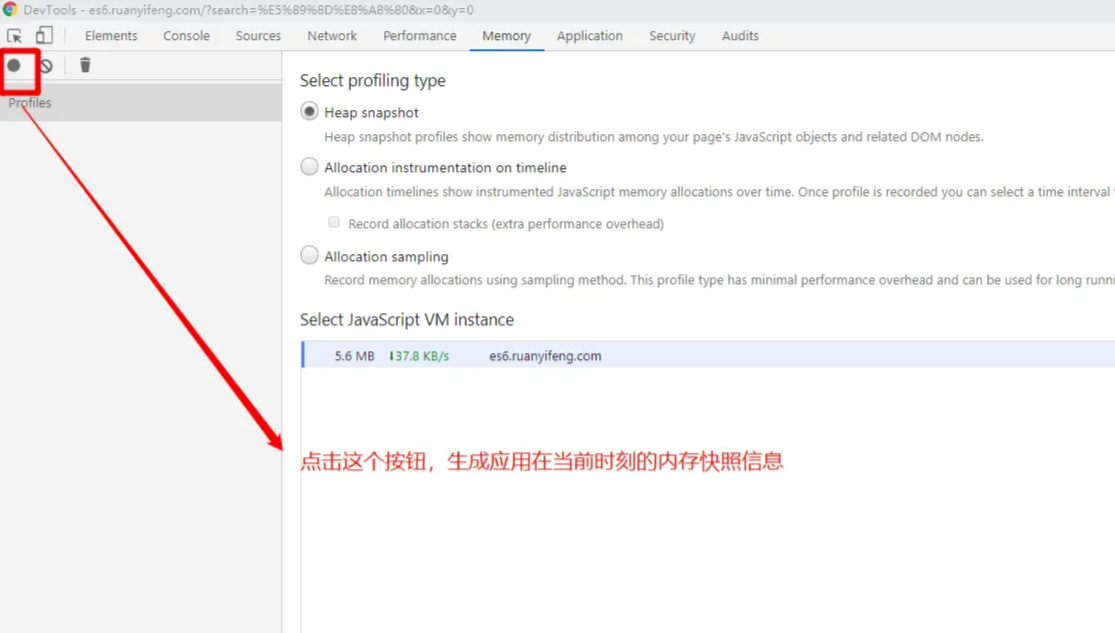
Task: Select the Allocation sampling radio button
Action: (309, 255)
